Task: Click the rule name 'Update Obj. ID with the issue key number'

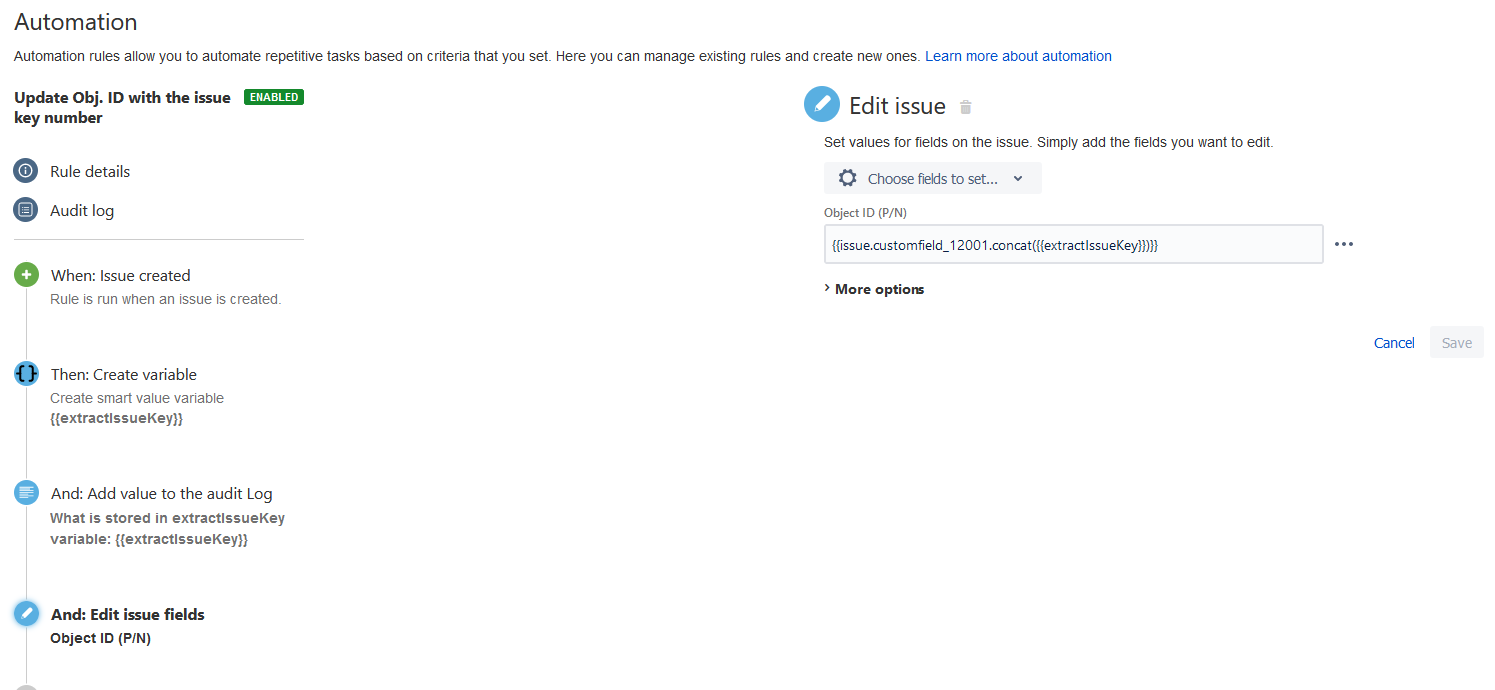Action: tap(122, 107)
